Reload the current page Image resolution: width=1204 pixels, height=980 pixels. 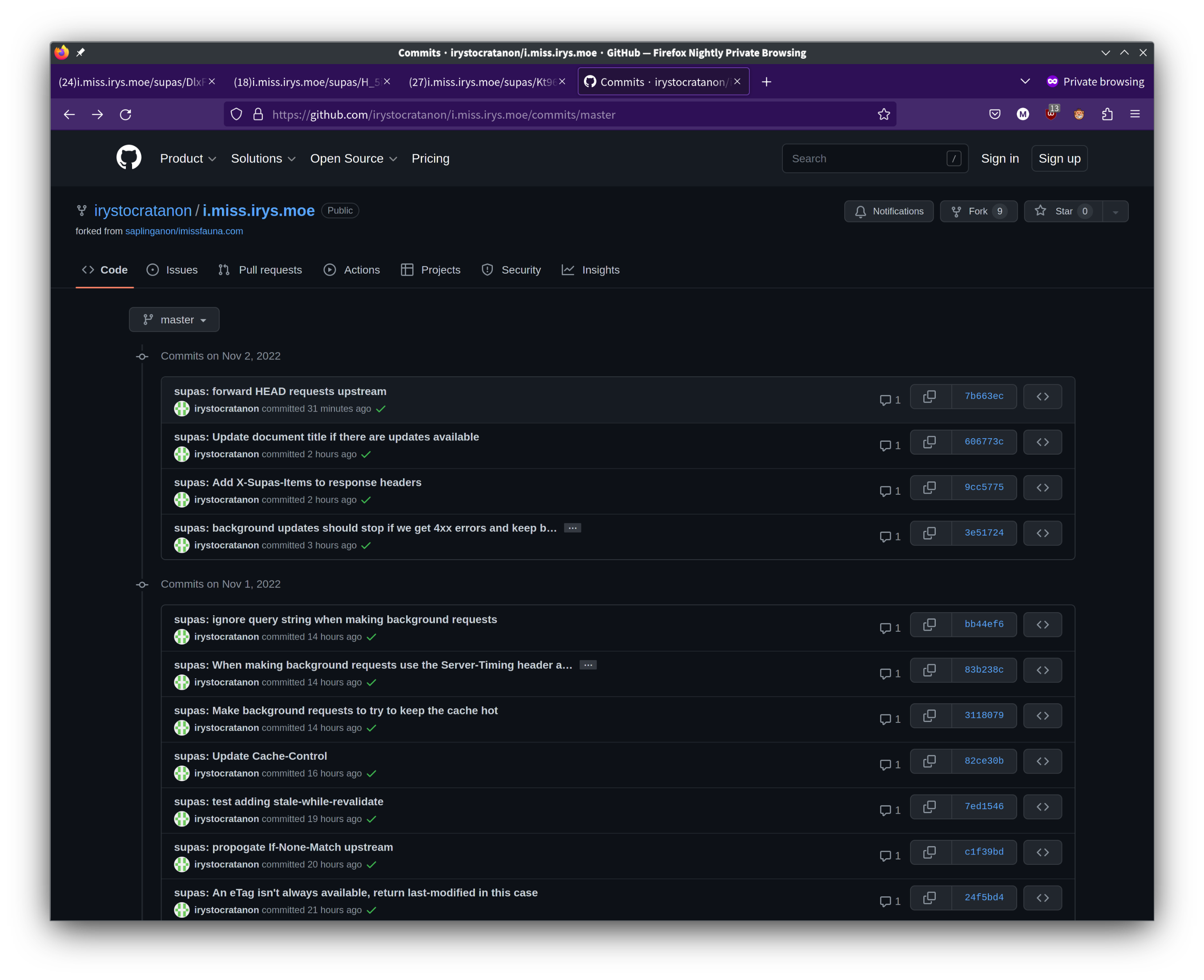point(125,115)
